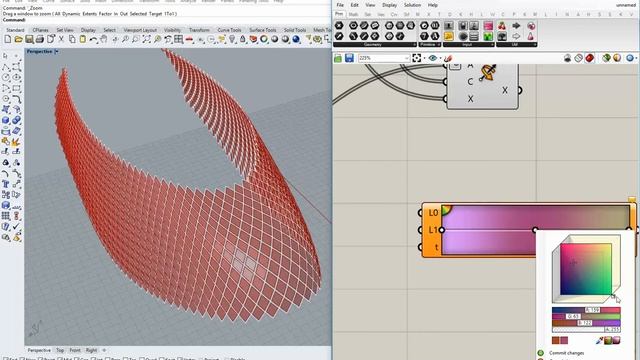Screen dimensions: 640x360
Task: Switch to the Right viewport tab
Action: pyautogui.click(x=91, y=350)
